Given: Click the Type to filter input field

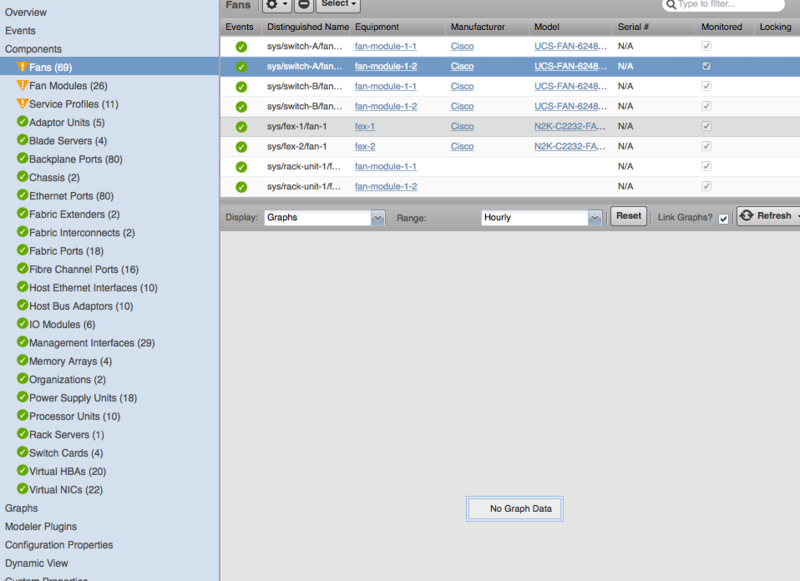Looking at the screenshot, I should tap(723, 5).
